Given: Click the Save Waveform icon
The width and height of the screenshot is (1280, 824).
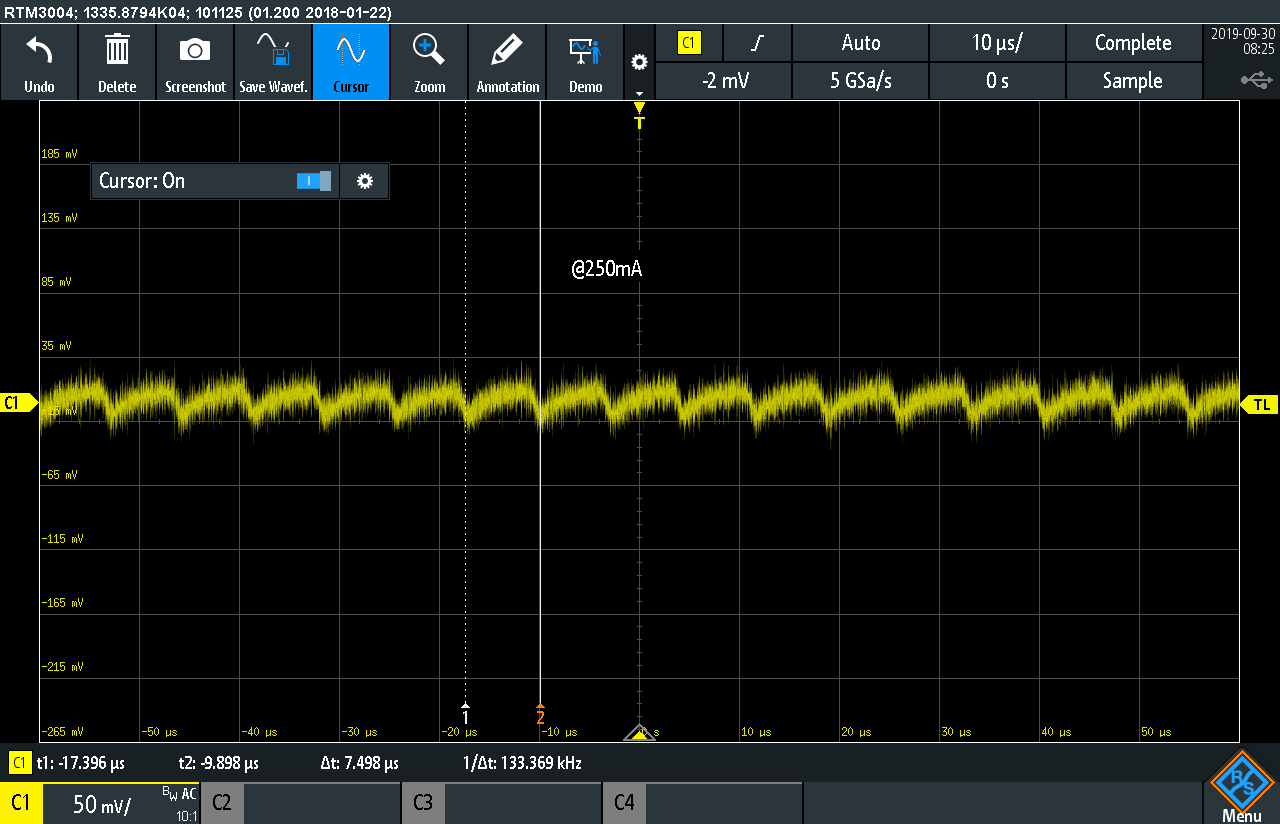Looking at the screenshot, I should pos(273,62).
